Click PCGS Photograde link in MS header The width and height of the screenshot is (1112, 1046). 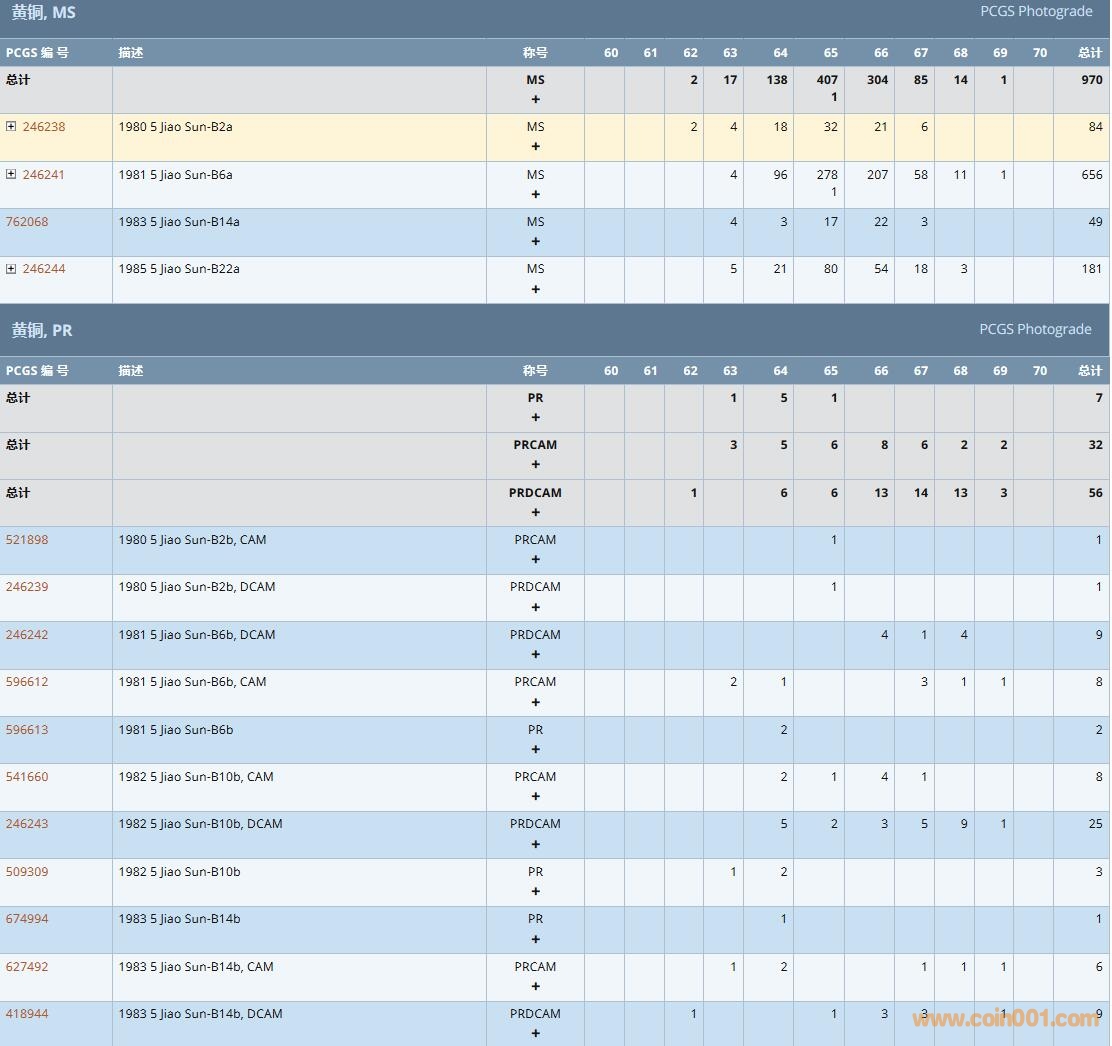tap(1036, 12)
